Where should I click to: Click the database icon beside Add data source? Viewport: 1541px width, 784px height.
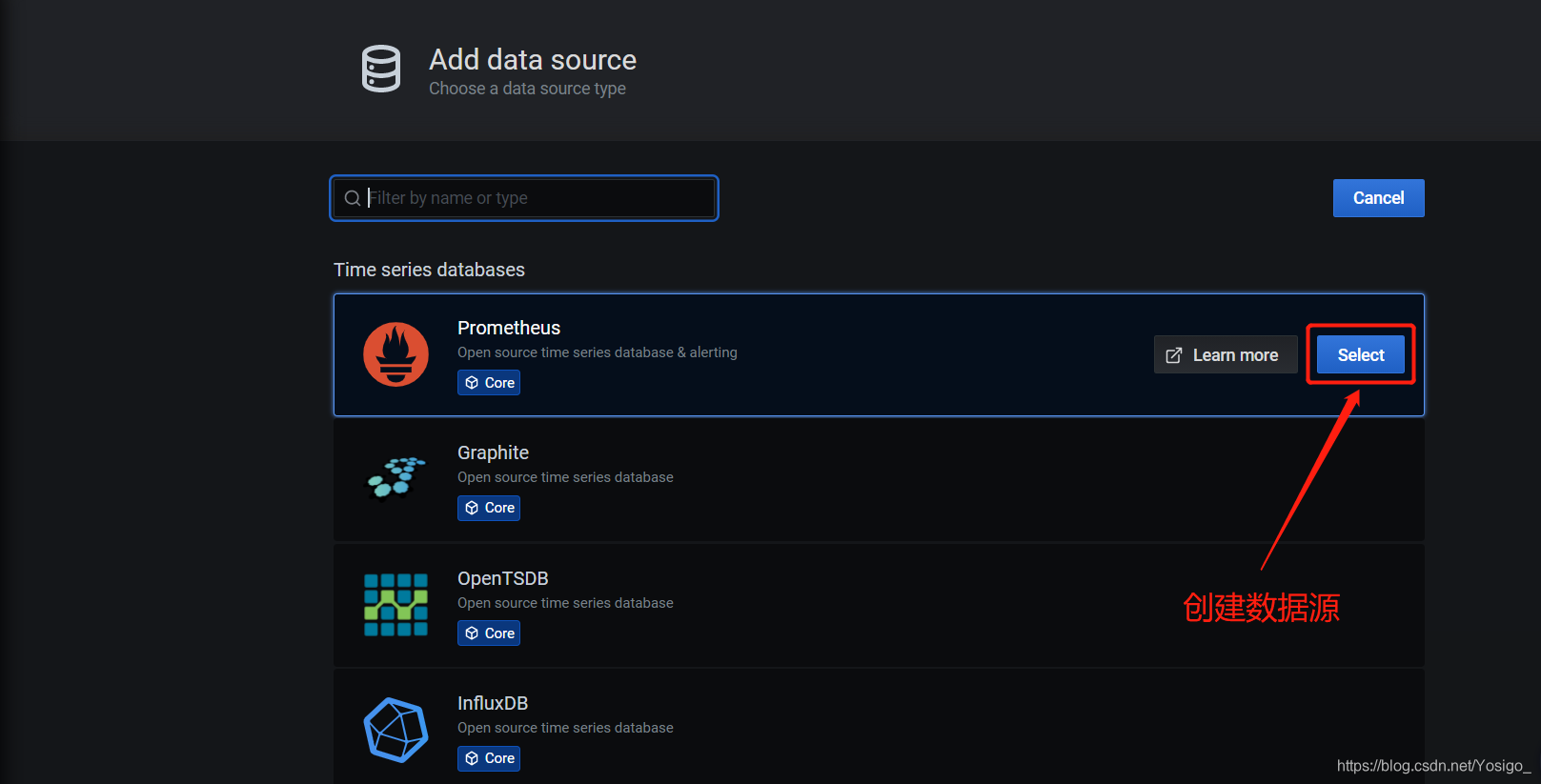click(381, 69)
